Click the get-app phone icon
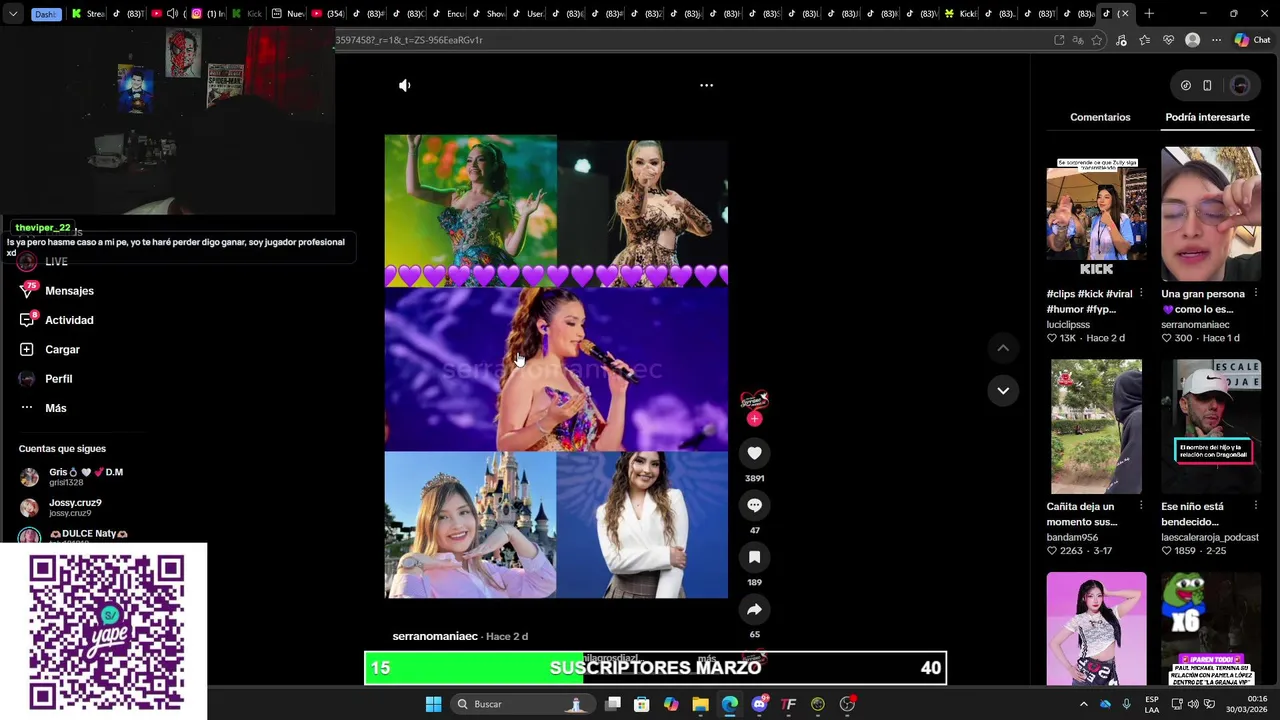This screenshot has width=1280, height=720. coord(1207,86)
